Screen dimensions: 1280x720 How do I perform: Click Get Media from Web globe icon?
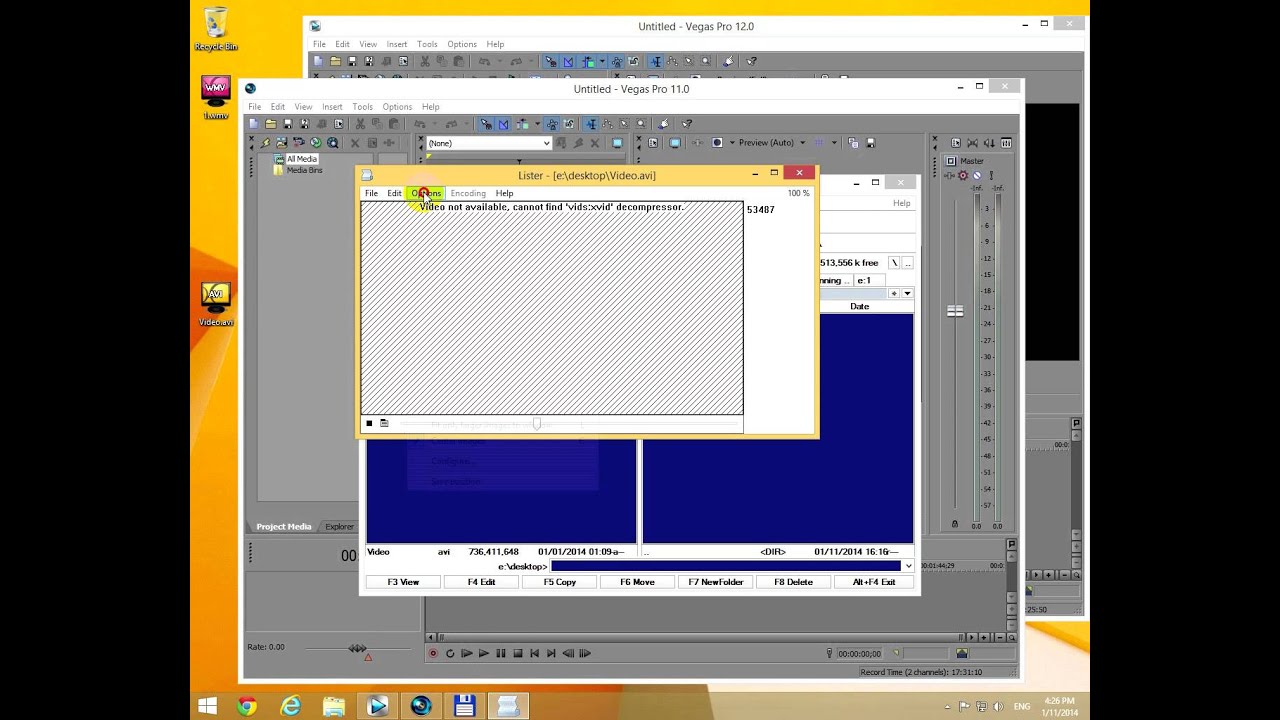click(316, 143)
